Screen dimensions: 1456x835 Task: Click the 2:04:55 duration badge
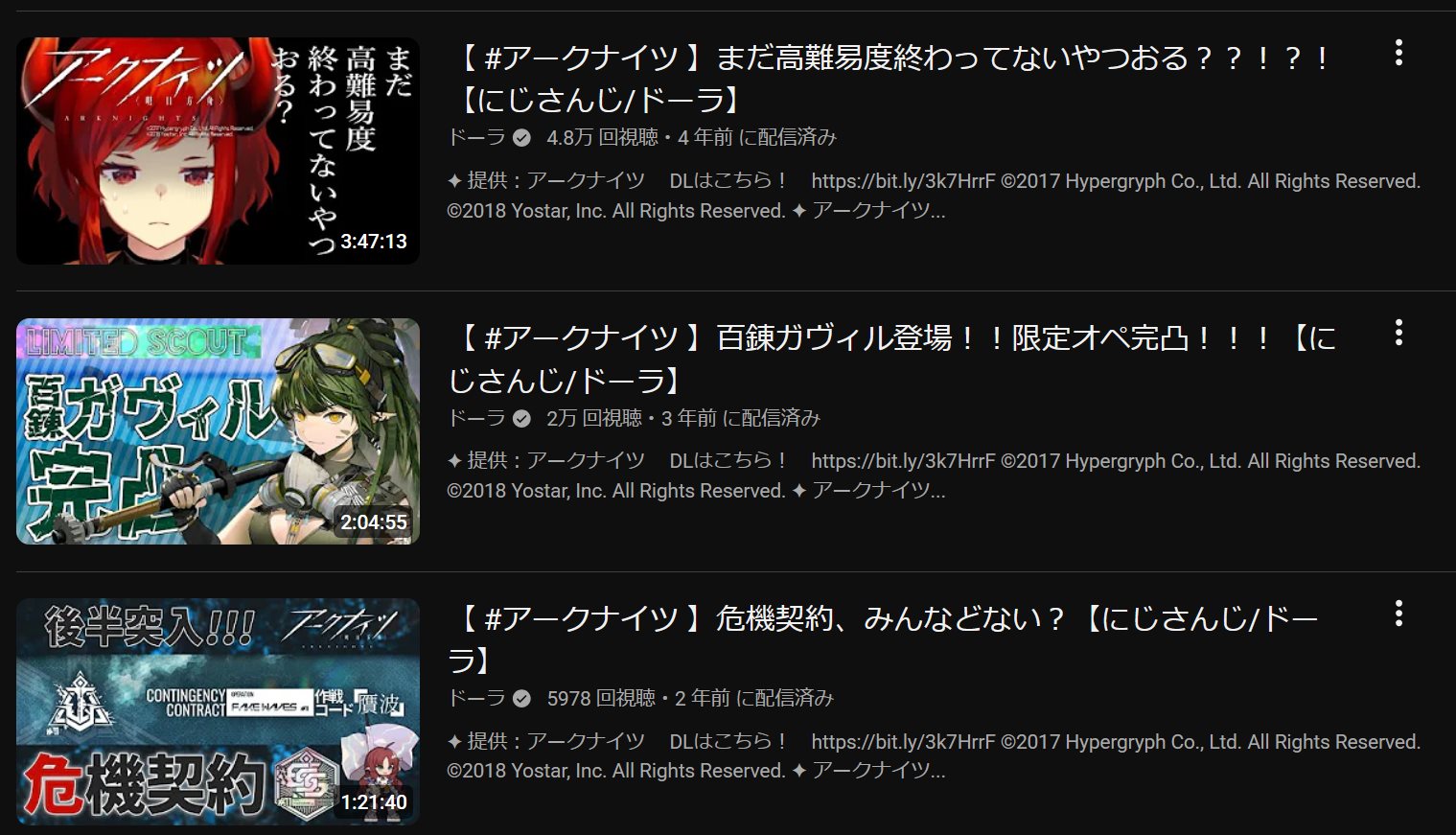point(374,522)
